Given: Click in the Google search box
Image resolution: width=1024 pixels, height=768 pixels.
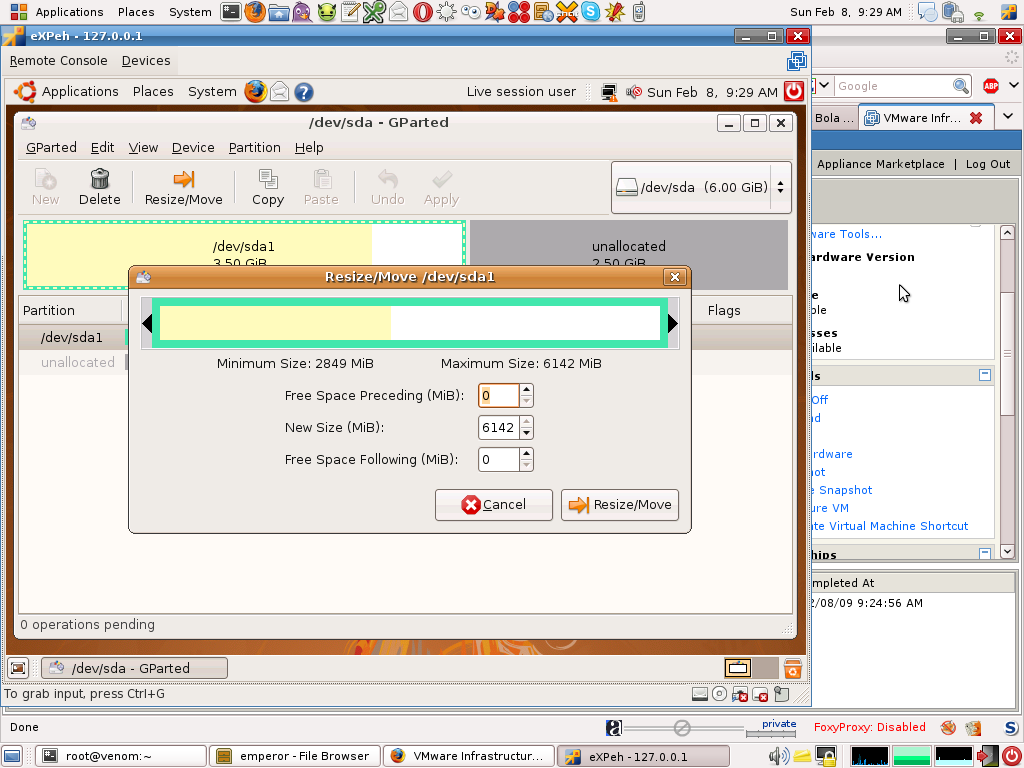Looking at the screenshot, I should [x=892, y=86].
